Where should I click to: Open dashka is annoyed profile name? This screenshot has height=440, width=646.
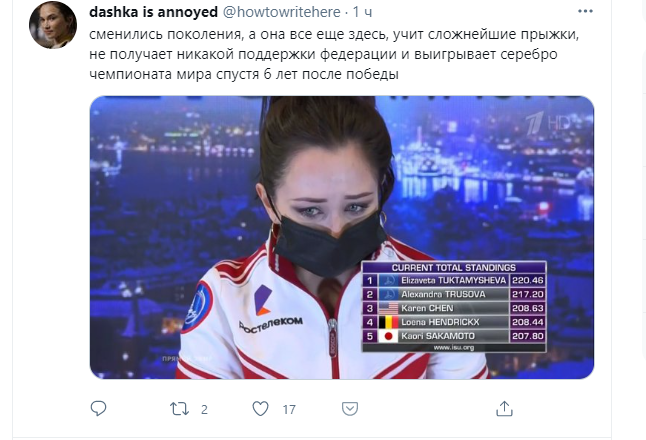click(x=153, y=12)
